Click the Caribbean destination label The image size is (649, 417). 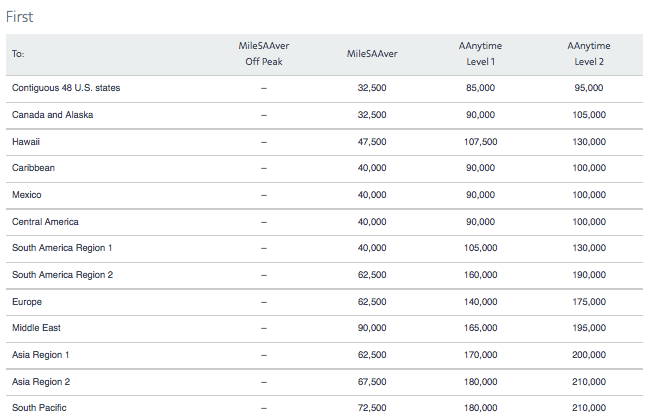pyautogui.click(x=33, y=168)
